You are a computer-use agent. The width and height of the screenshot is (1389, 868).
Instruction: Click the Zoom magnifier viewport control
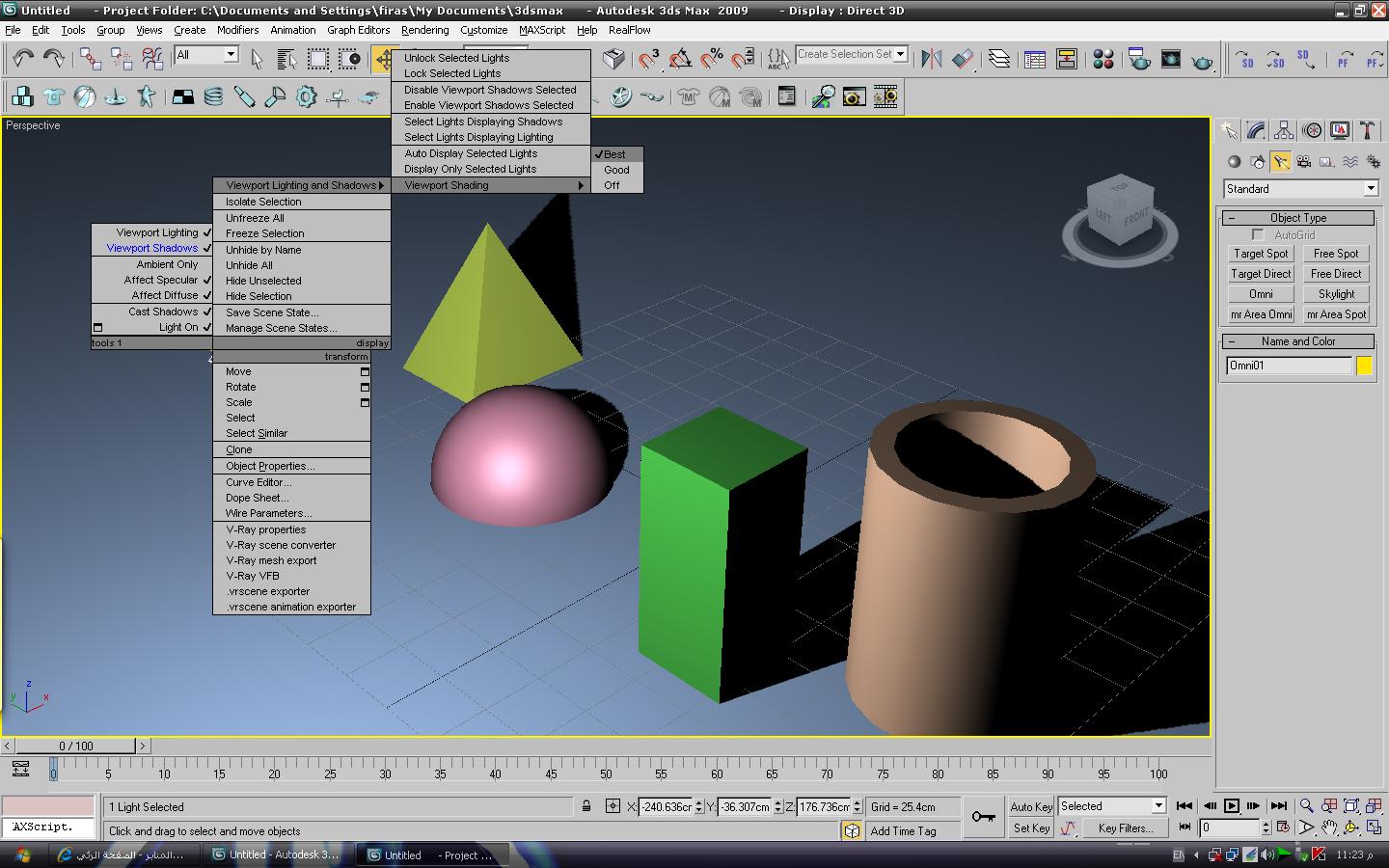[1306, 805]
